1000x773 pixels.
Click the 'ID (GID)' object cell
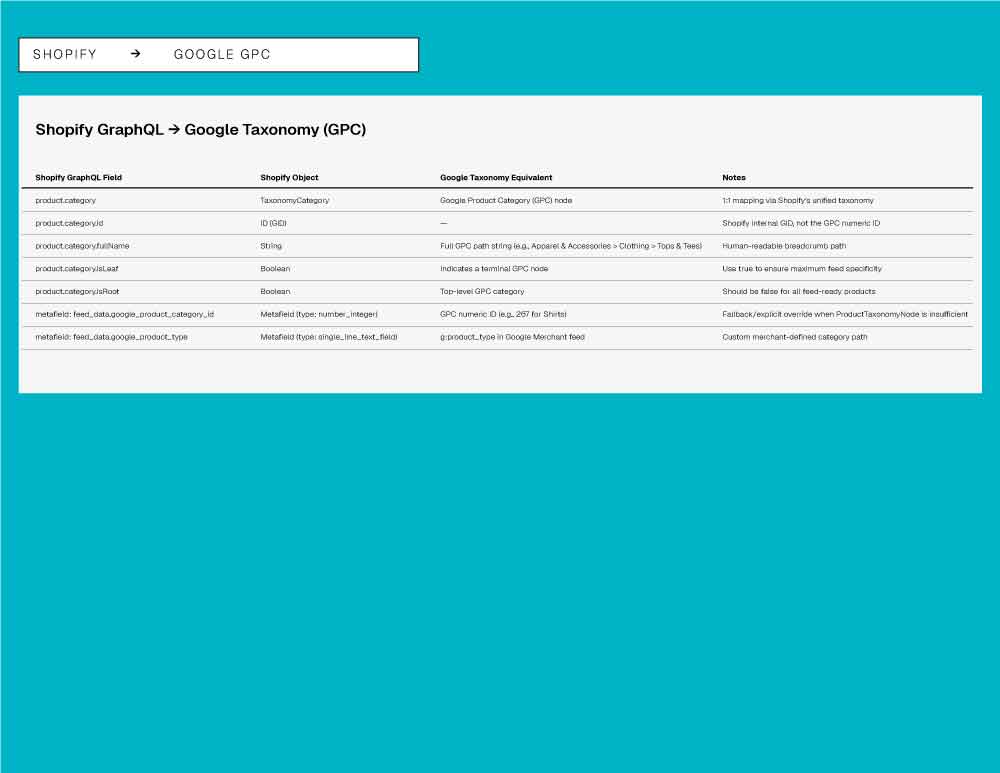(x=273, y=223)
